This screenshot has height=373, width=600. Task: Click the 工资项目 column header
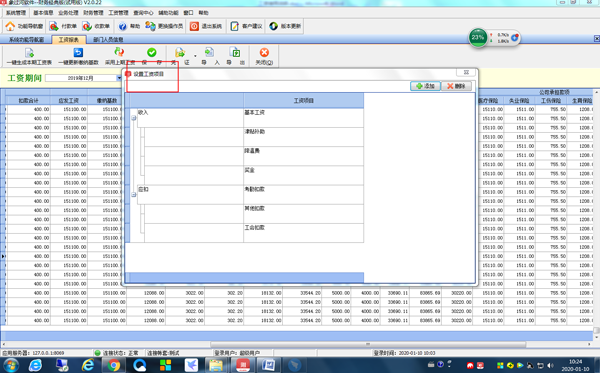(303, 101)
